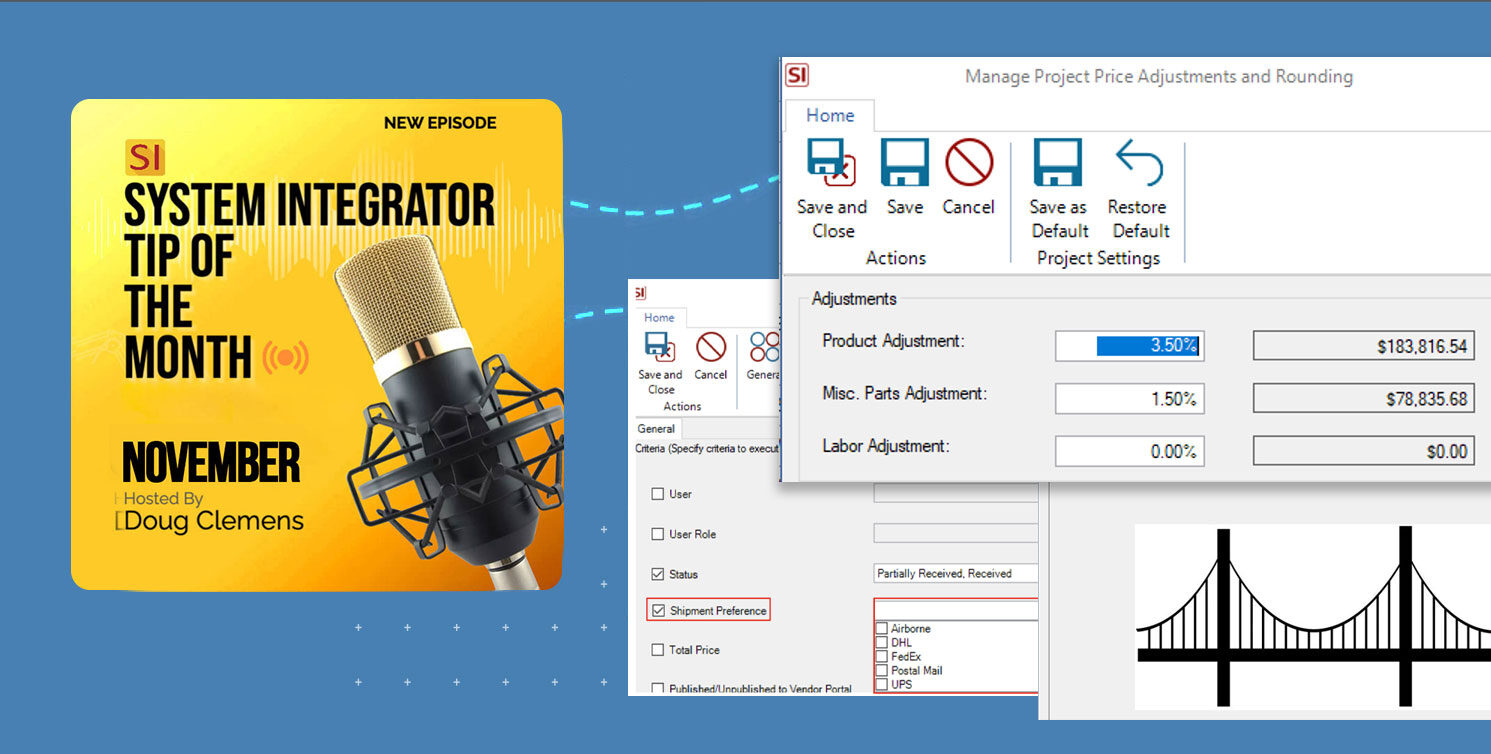
Task: Click Cancel in the Price Adjustments window
Action: [x=968, y=177]
